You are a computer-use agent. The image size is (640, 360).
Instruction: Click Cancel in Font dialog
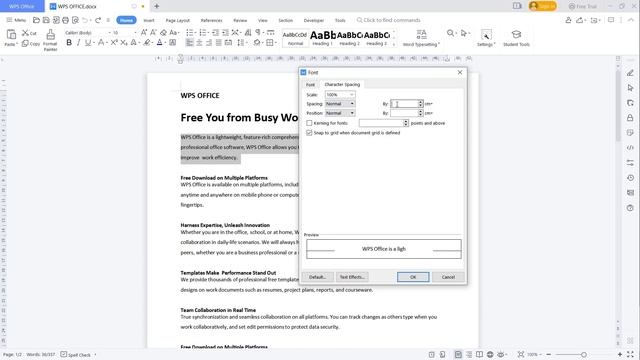448,277
